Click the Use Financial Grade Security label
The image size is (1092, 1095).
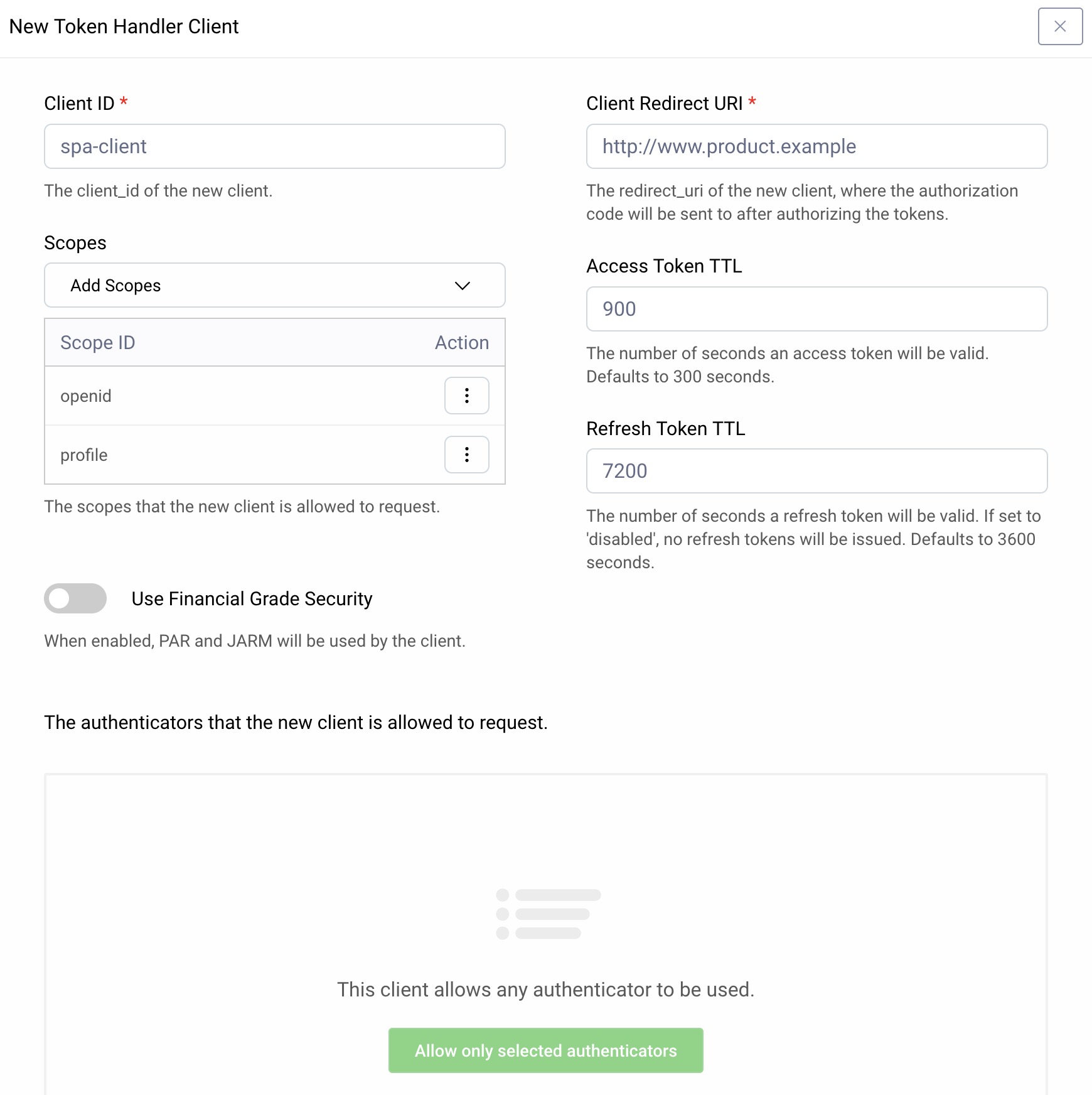252,599
